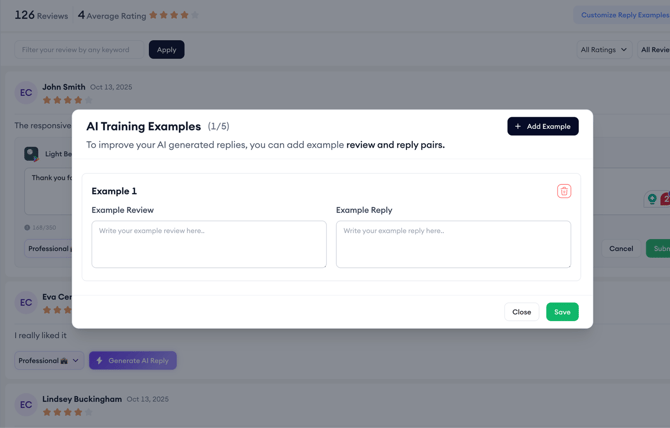
Task: Click Eva's EC avatar icon
Action: (26, 302)
